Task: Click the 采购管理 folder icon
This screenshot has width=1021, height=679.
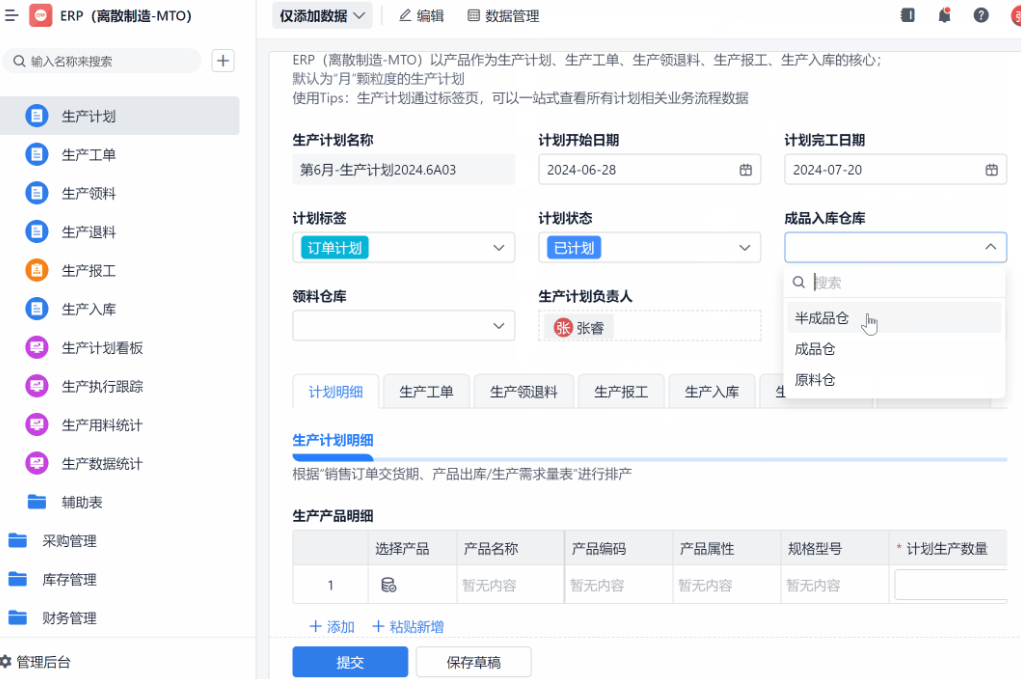Action: (18, 540)
